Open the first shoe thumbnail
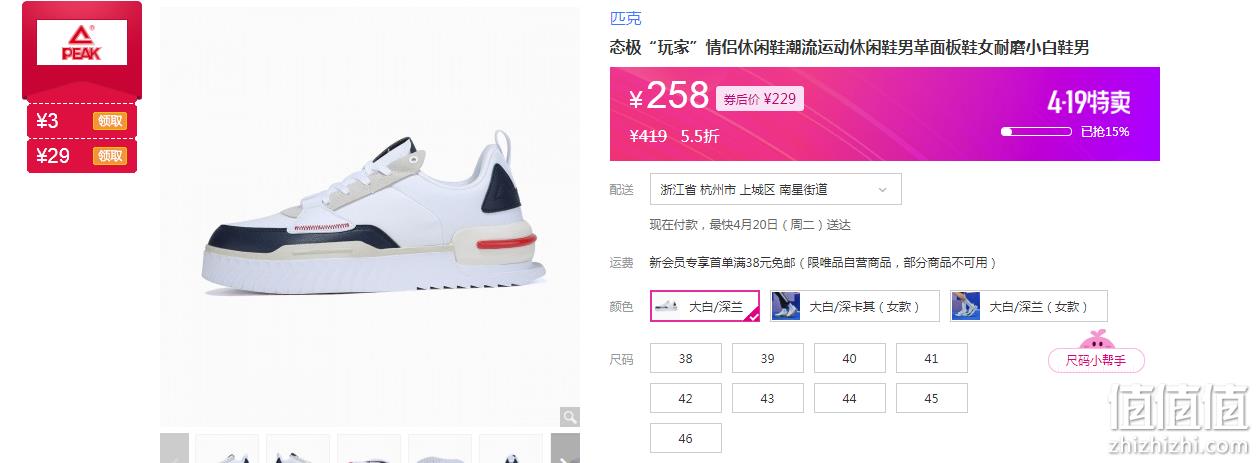The image size is (1258, 463). (227, 448)
